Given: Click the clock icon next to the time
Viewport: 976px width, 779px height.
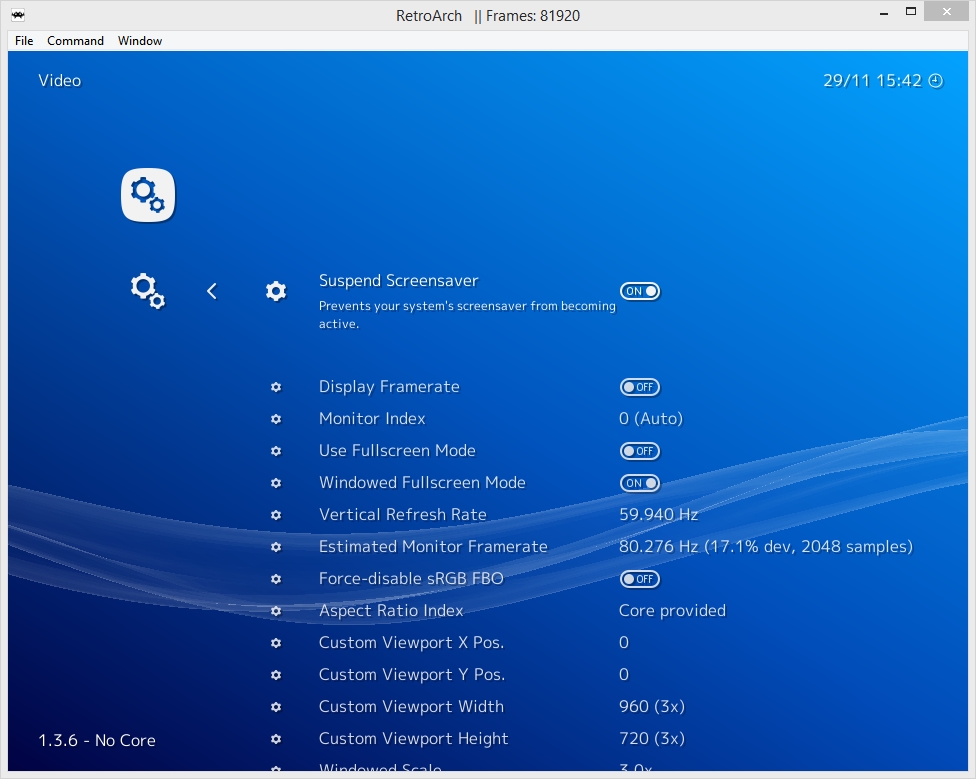Looking at the screenshot, I should point(936,81).
